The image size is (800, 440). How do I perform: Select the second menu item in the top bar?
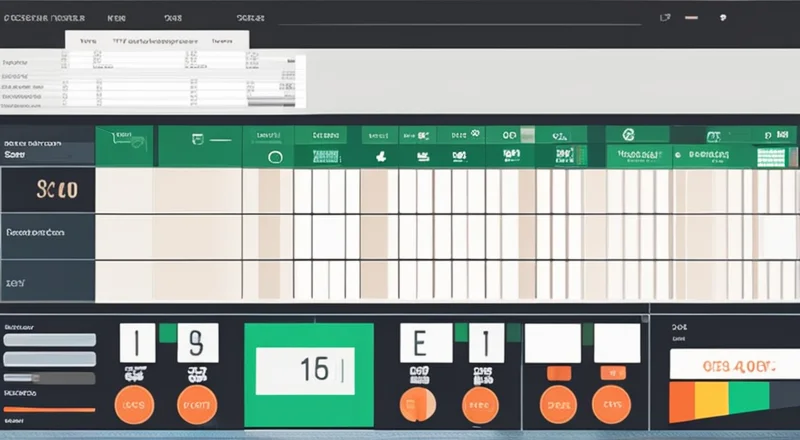point(116,17)
